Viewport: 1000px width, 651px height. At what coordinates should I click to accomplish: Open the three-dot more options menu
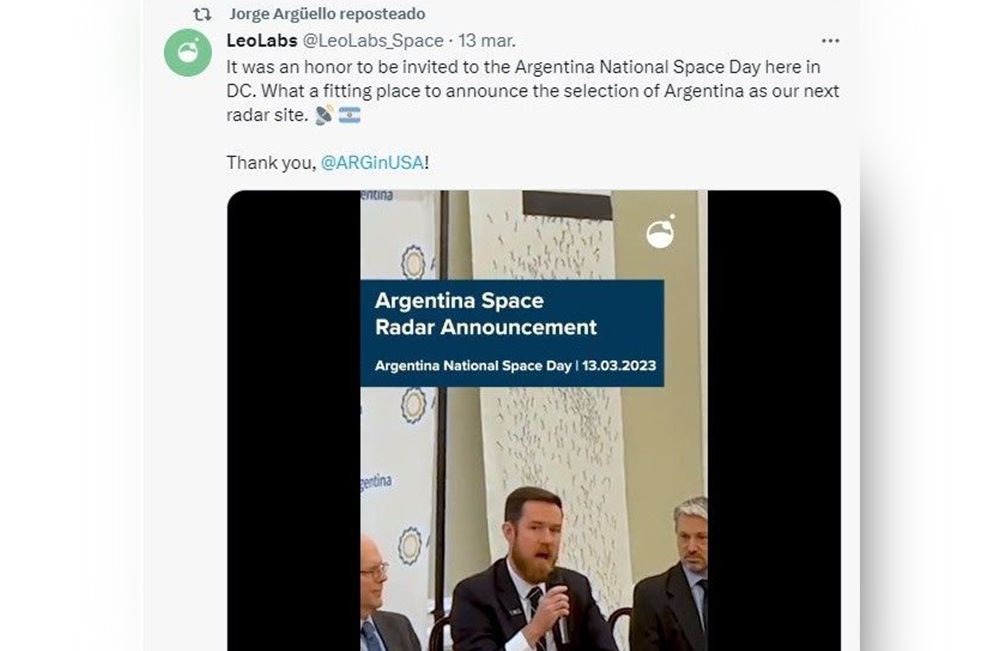[830, 41]
